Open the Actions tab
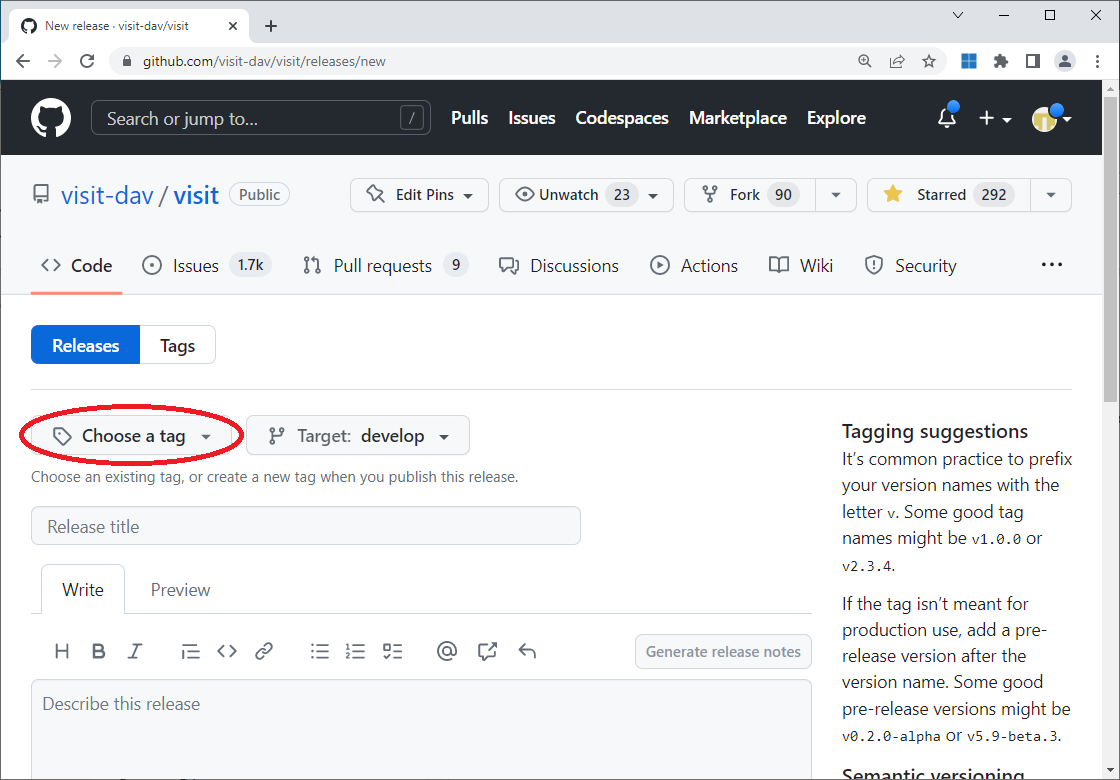 (x=694, y=266)
